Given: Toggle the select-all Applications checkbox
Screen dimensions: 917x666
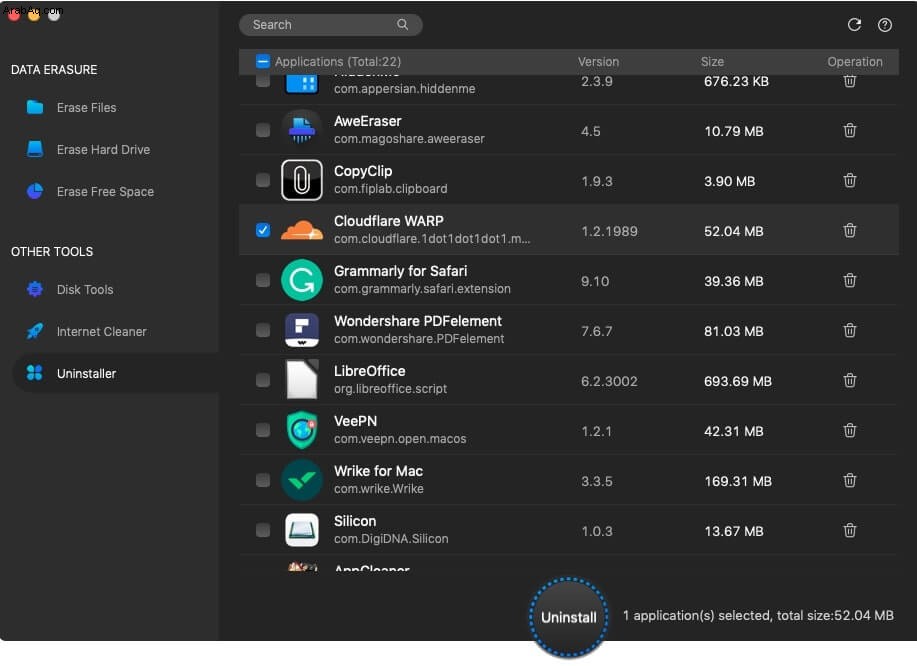Looking at the screenshot, I should click(263, 61).
